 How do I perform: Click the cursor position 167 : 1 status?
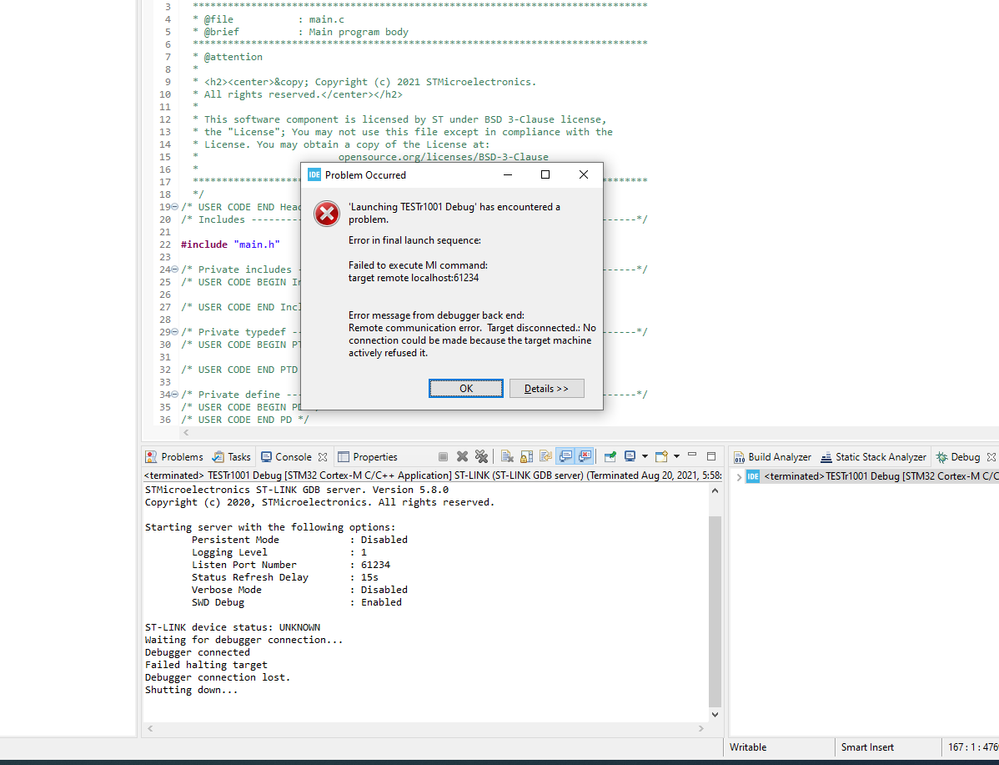click(972, 747)
